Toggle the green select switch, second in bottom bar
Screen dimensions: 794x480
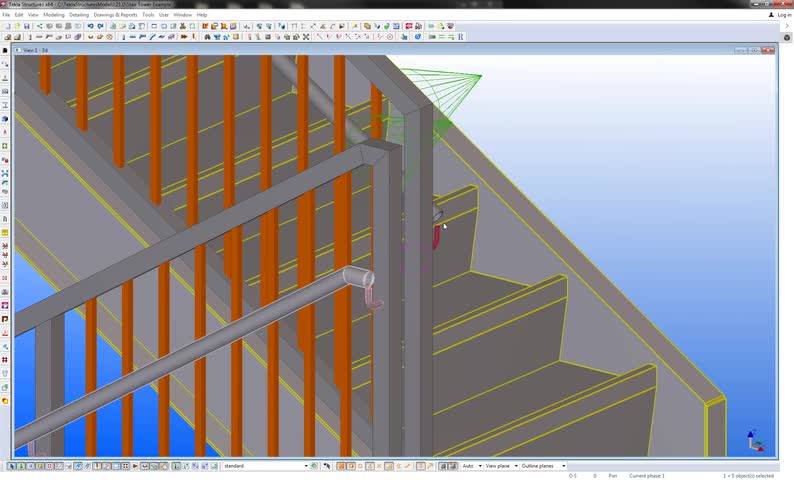(21, 466)
